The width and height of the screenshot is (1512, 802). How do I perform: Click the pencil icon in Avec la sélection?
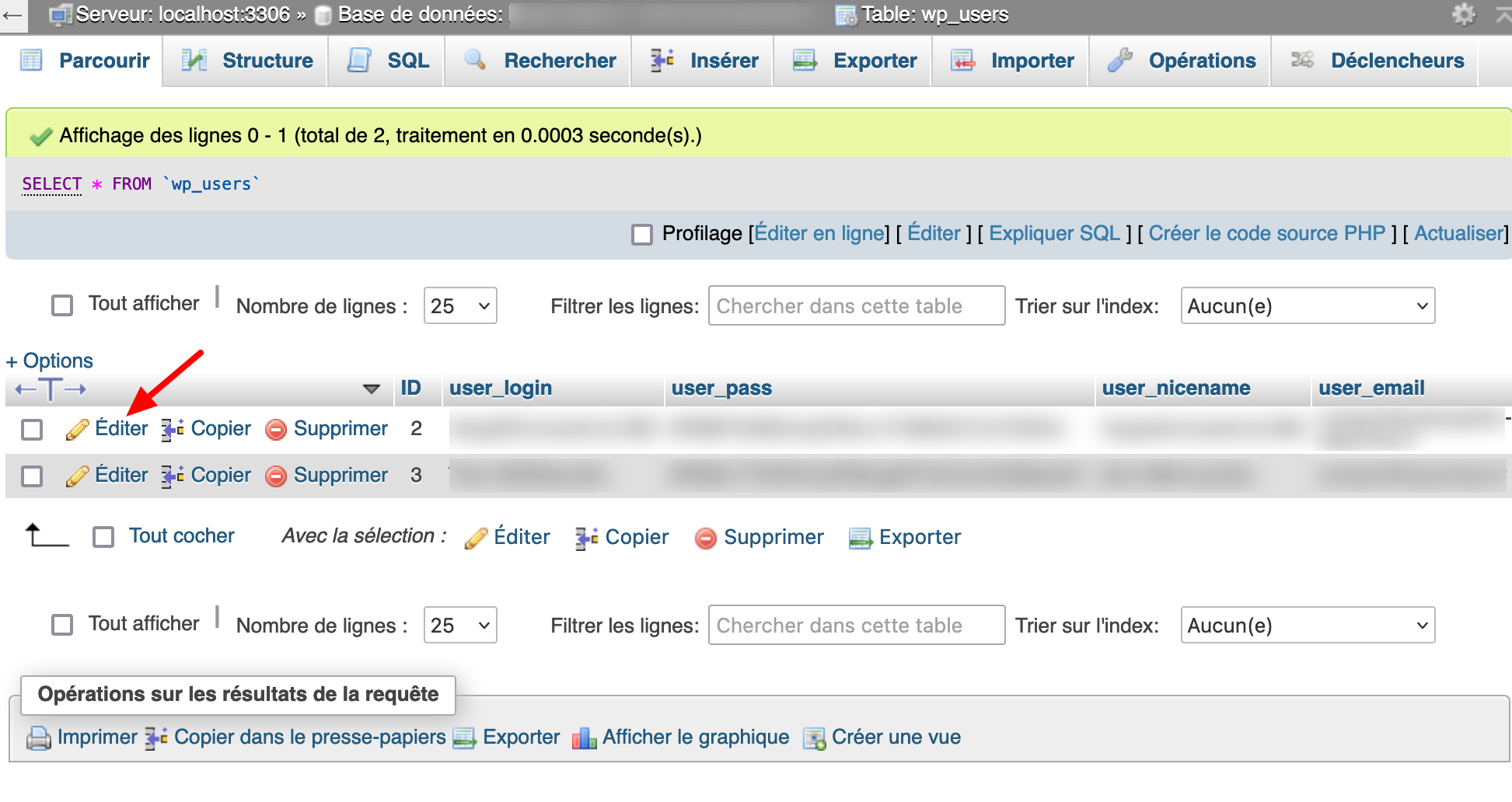tap(476, 538)
